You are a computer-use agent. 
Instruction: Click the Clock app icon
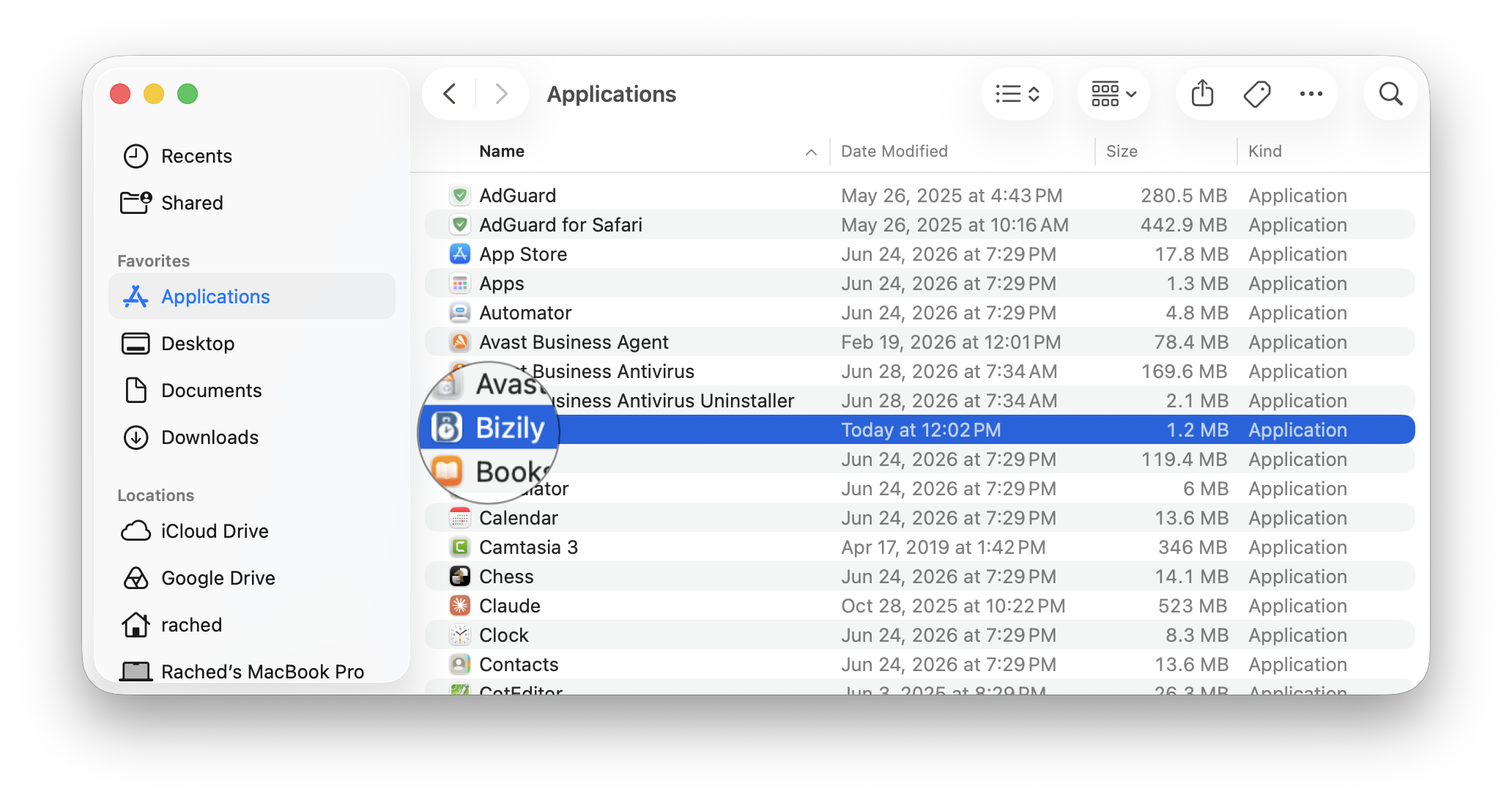tap(459, 635)
